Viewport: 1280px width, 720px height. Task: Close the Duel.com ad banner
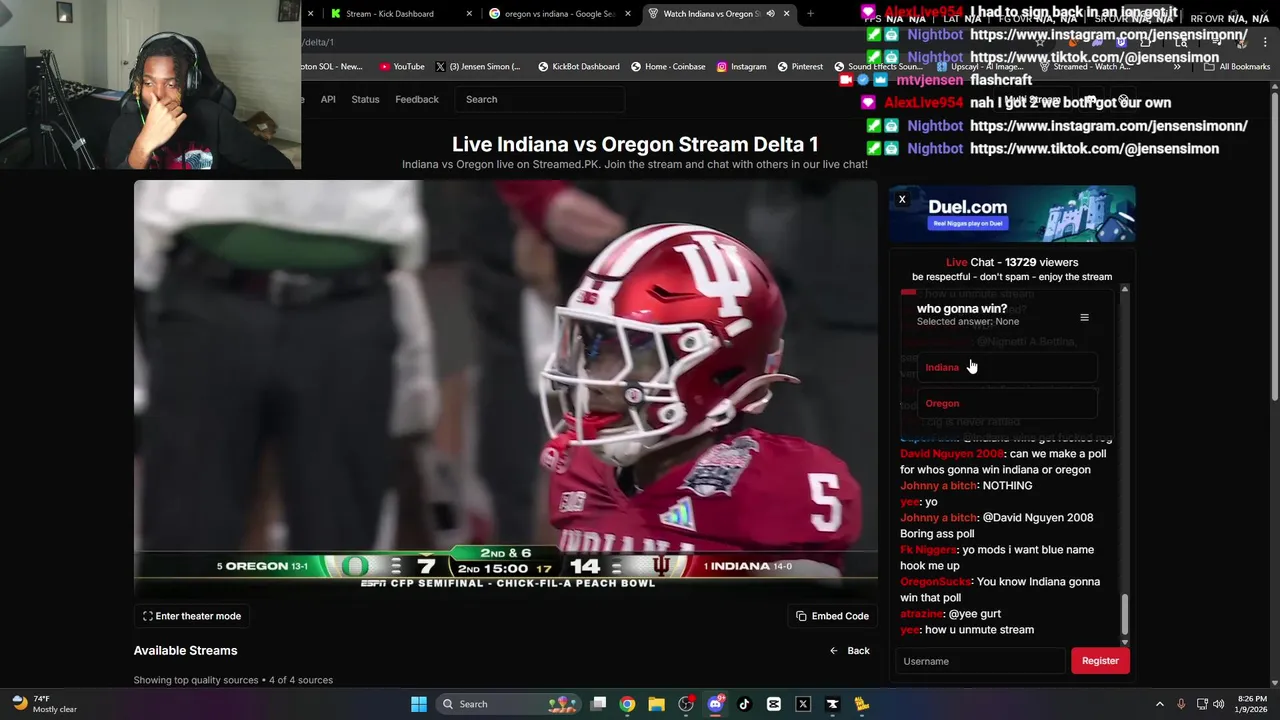coord(902,199)
